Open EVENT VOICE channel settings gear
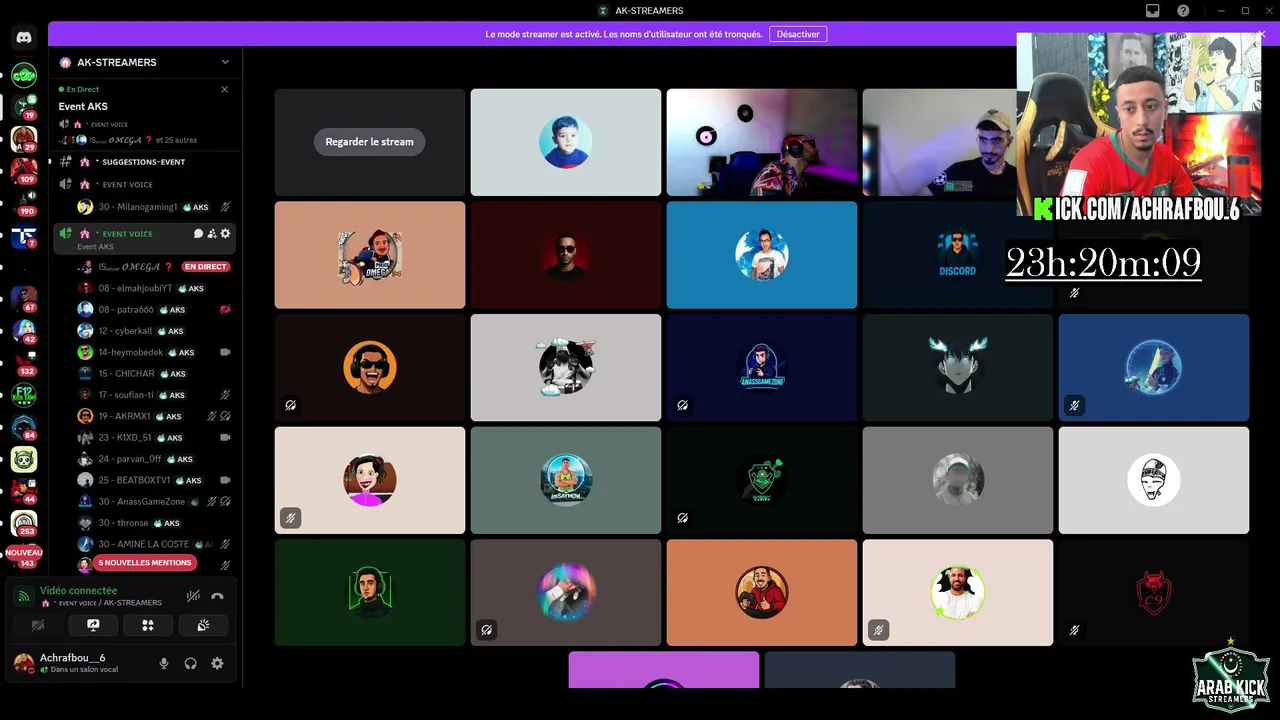This screenshot has width=1280, height=720. (x=225, y=234)
